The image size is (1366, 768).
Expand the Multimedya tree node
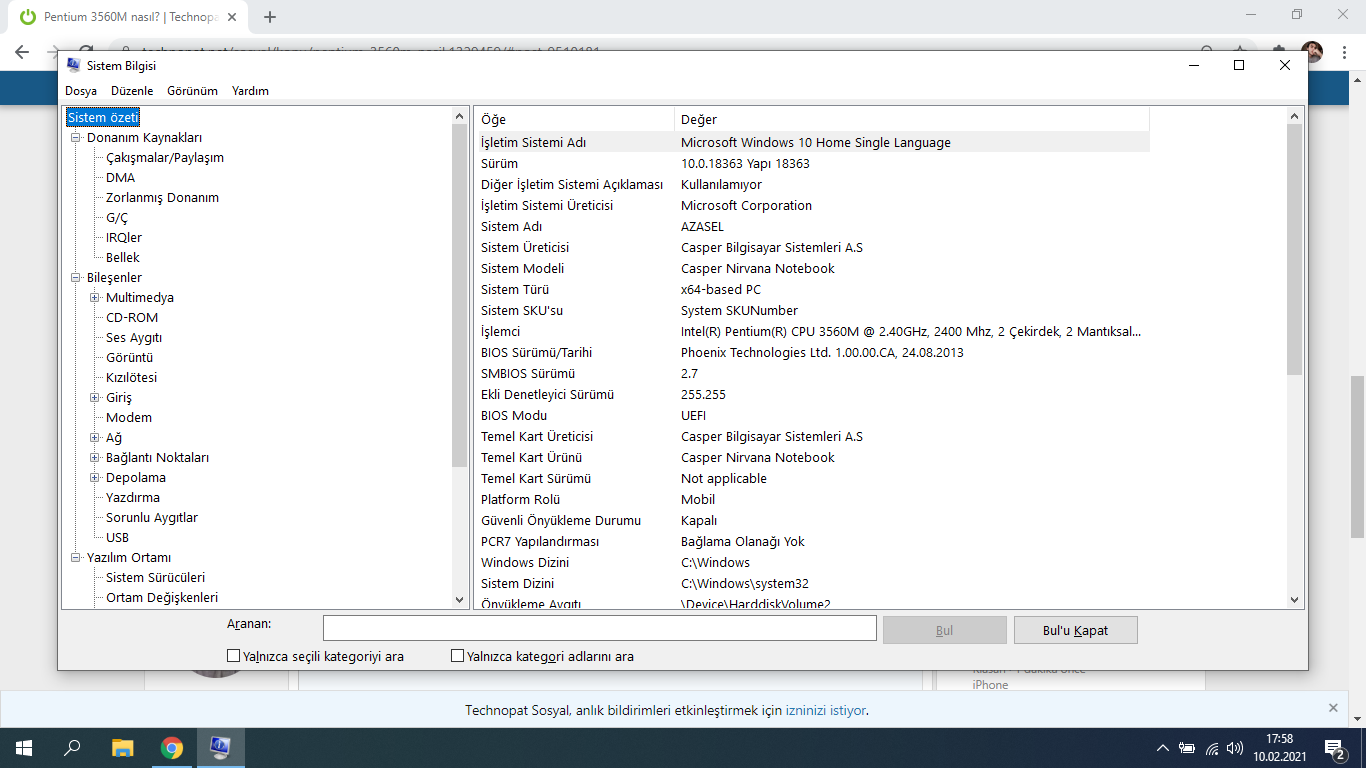coord(95,297)
